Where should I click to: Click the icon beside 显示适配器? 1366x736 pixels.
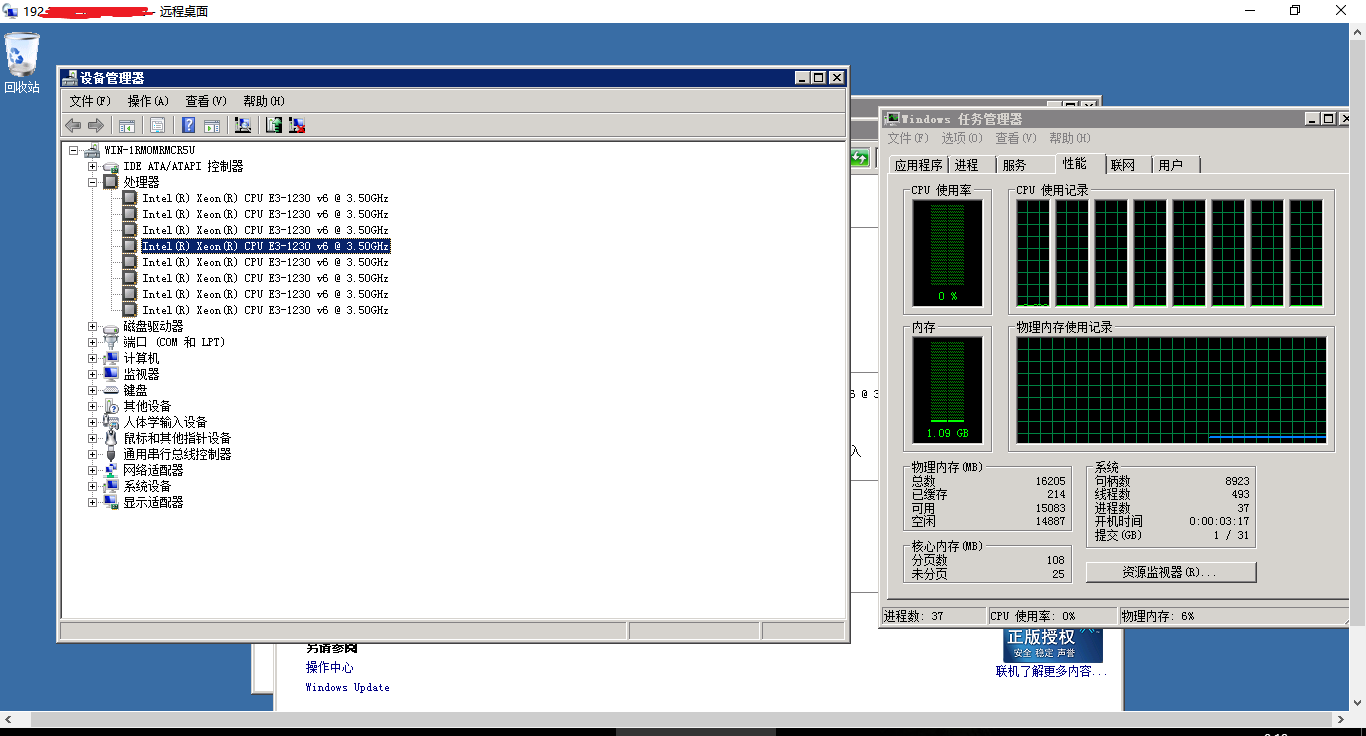tap(111, 502)
